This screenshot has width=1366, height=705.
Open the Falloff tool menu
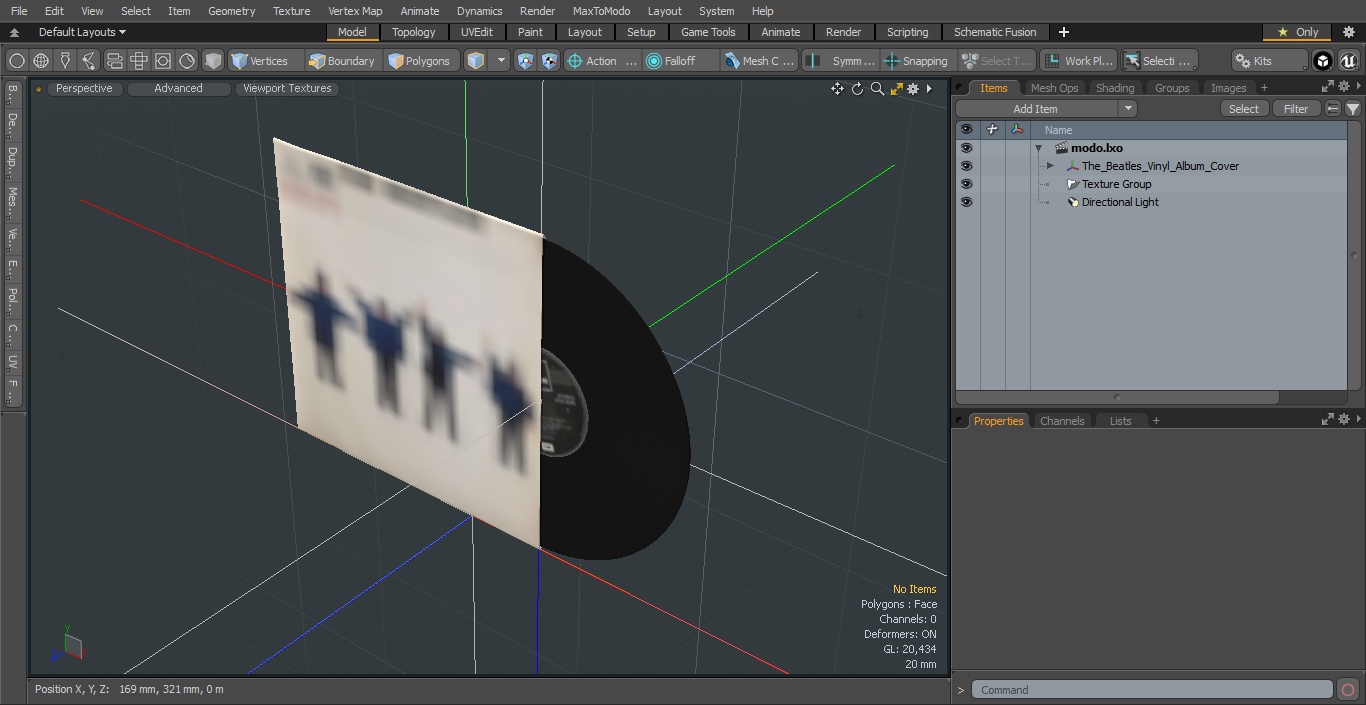(680, 61)
